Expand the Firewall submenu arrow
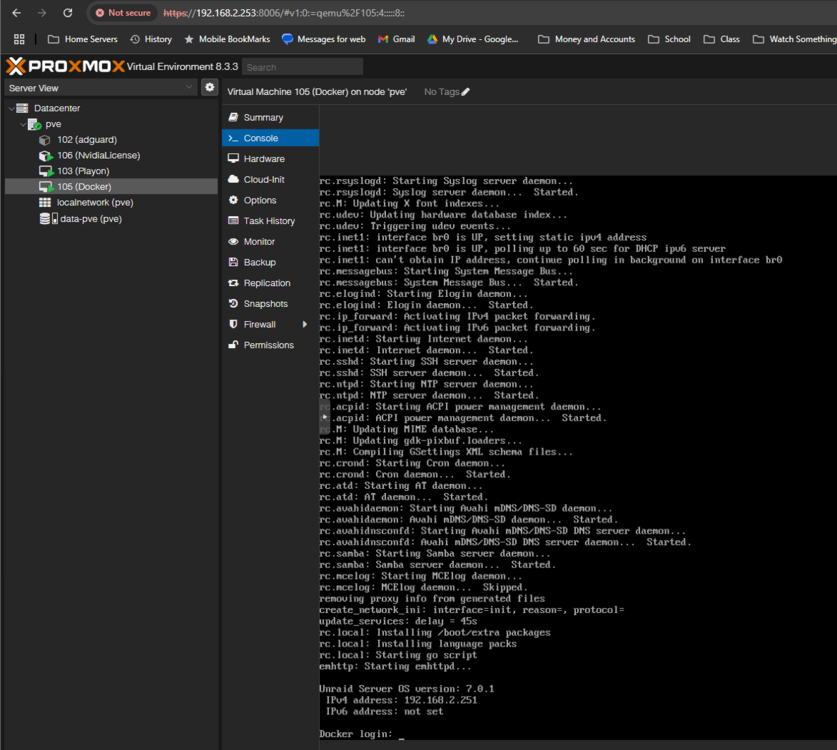The image size is (837, 750). (305, 324)
